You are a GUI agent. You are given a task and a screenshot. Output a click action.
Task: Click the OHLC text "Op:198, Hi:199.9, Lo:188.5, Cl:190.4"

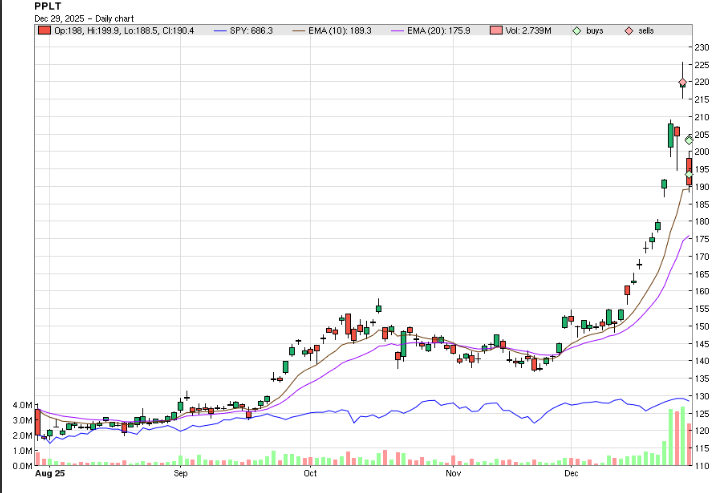(x=124, y=31)
